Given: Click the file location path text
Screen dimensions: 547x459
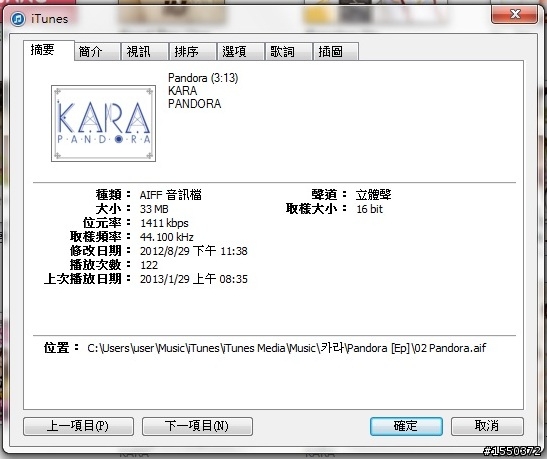Looking at the screenshot, I should [x=286, y=348].
